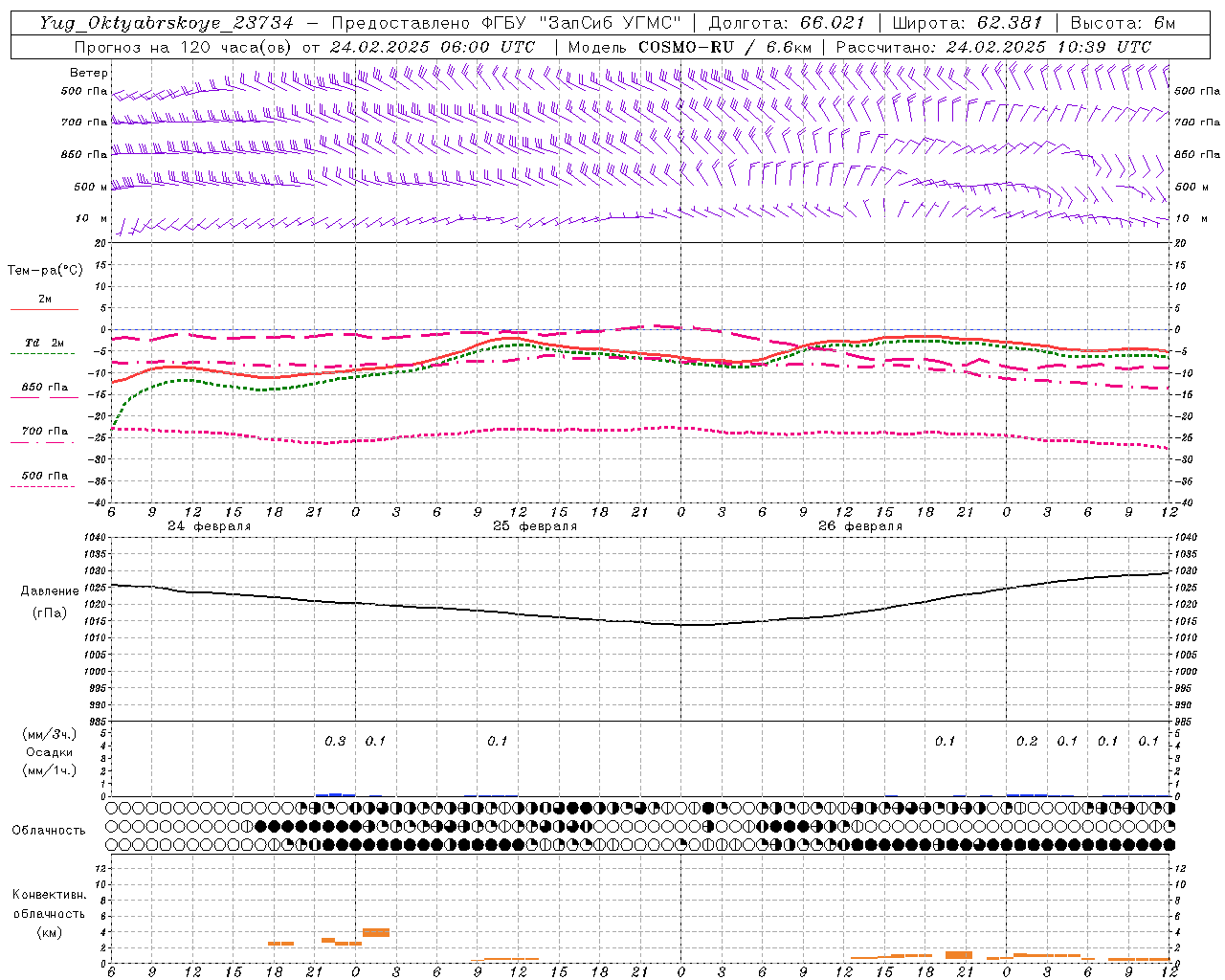Click the Тем-ра(°C) axis label
Viewport: 1225px width, 980px height.
pyautogui.click(x=45, y=271)
